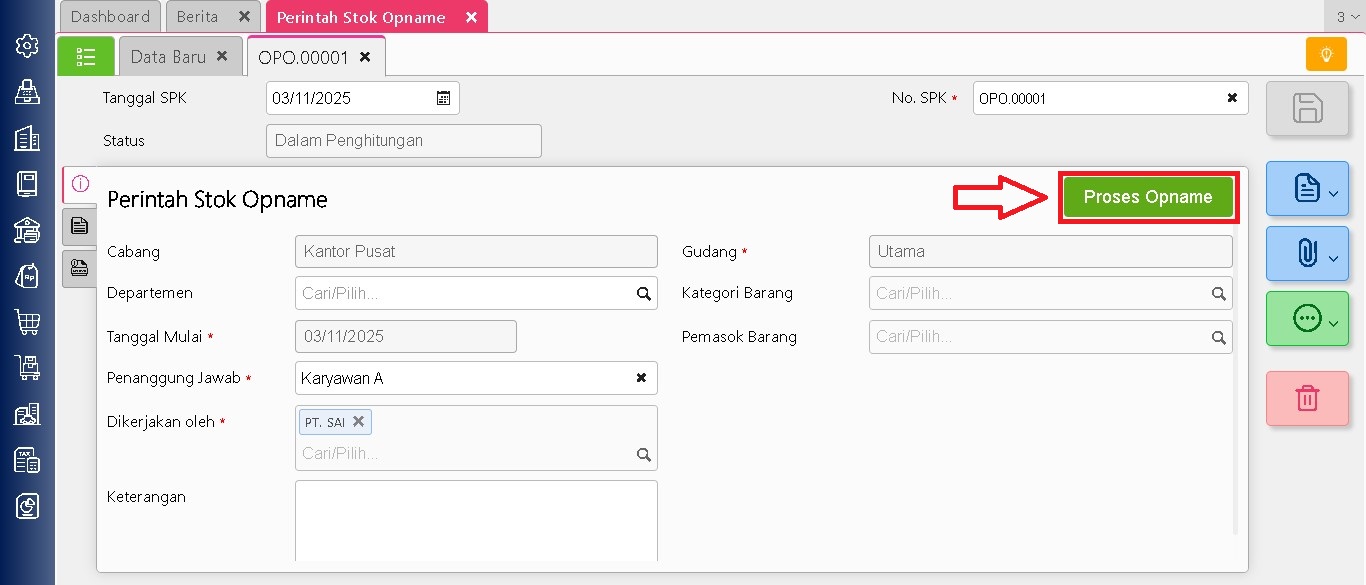Expand the paperclip attachment dropdown
The width and height of the screenshot is (1366, 585).
pyautogui.click(x=1307, y=254)
